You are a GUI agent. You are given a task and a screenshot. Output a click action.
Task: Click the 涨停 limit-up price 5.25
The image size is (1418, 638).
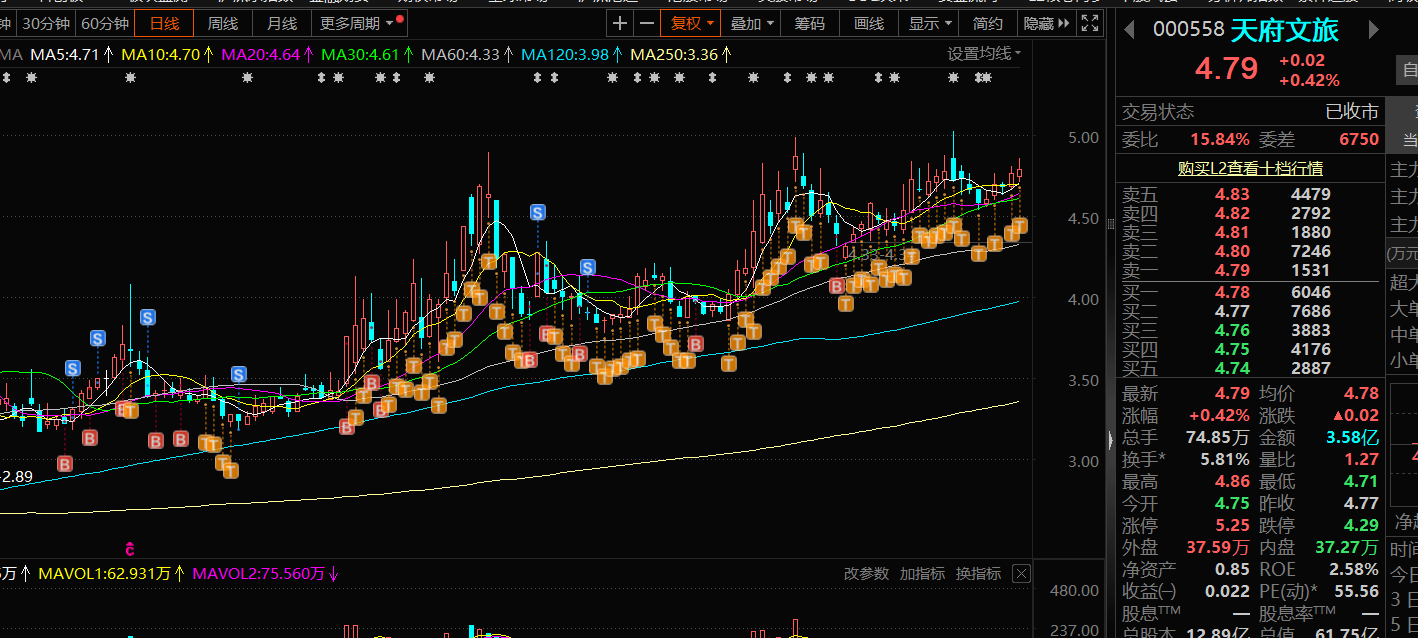pos(1232,525)
